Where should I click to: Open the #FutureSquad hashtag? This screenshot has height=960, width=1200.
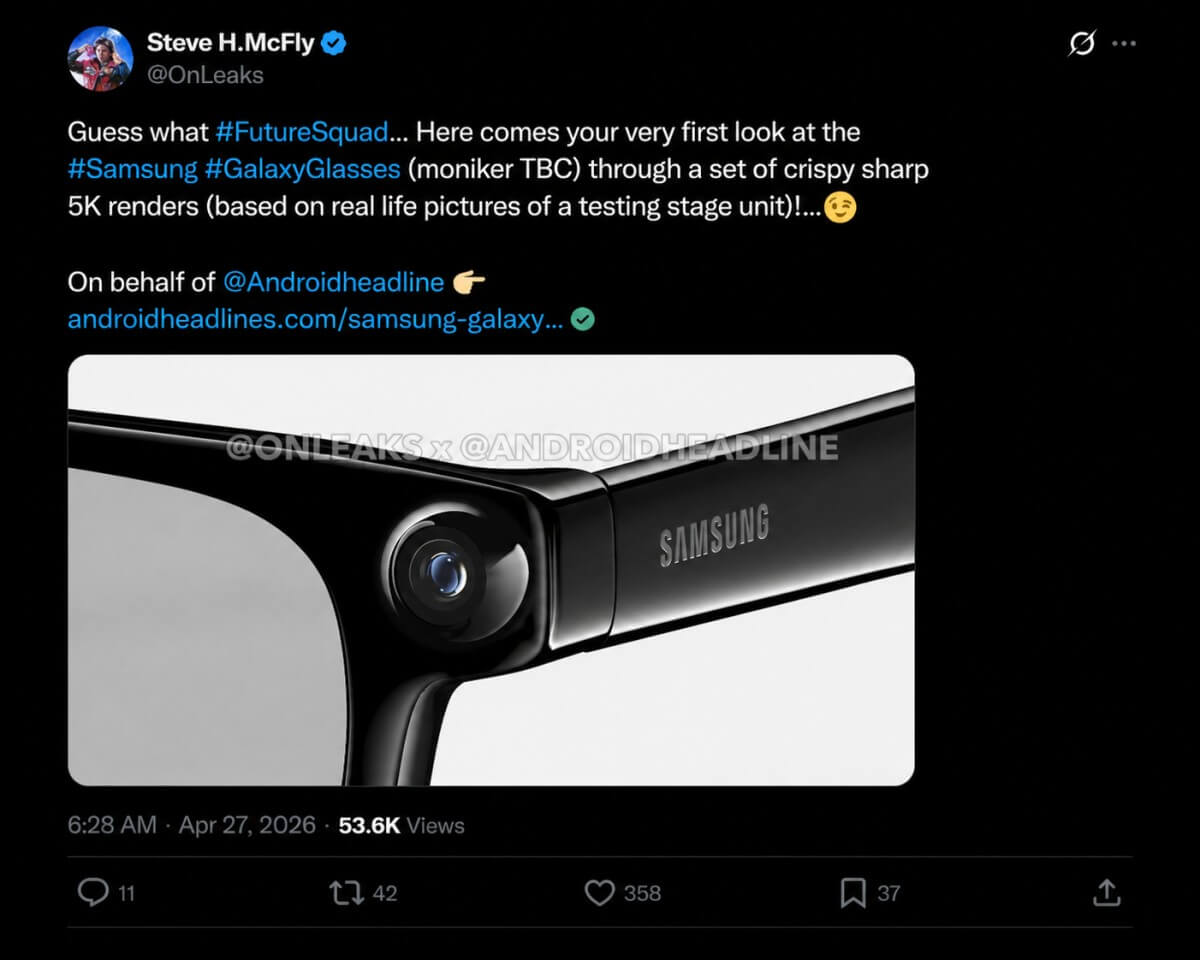pyautogui.click(x=301, y=132)
